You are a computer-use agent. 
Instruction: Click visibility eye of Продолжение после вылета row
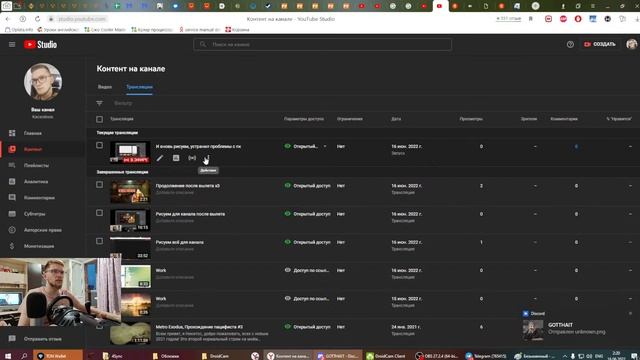288,186
